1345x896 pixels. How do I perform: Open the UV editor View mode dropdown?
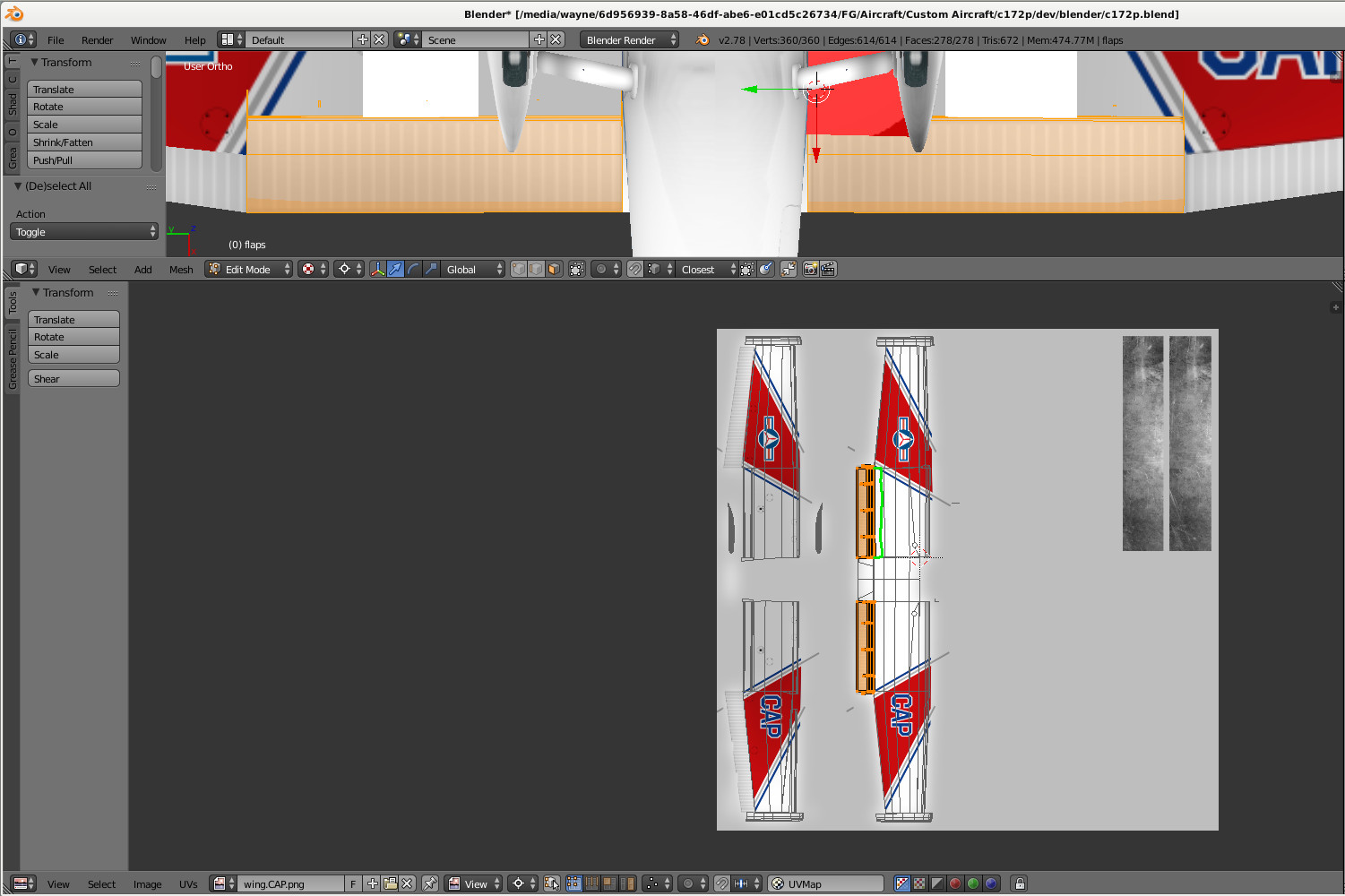pos(474,883)
